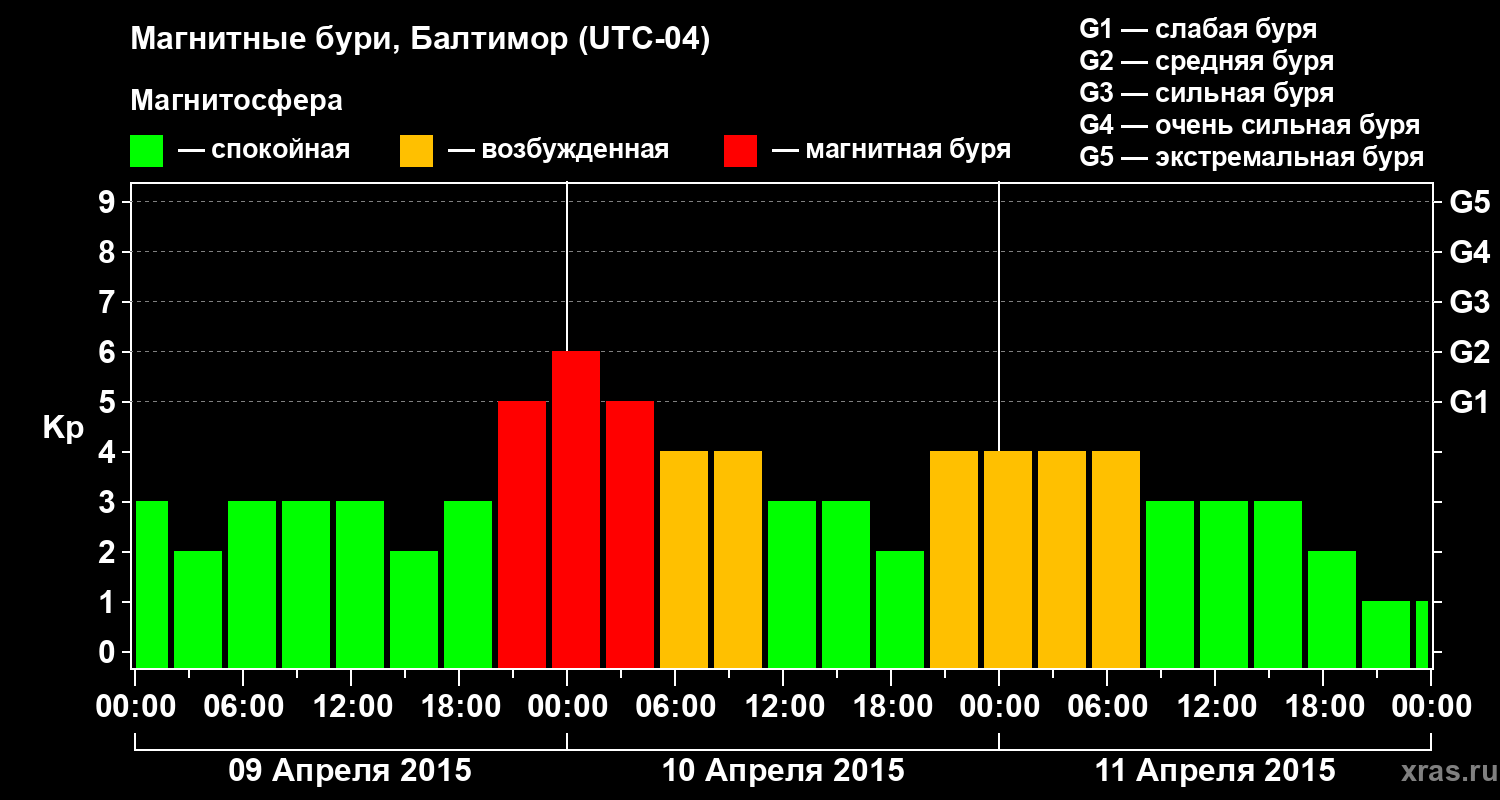Click the orange bar crossing midnight into 11 Апреля

pos(1008,560)
